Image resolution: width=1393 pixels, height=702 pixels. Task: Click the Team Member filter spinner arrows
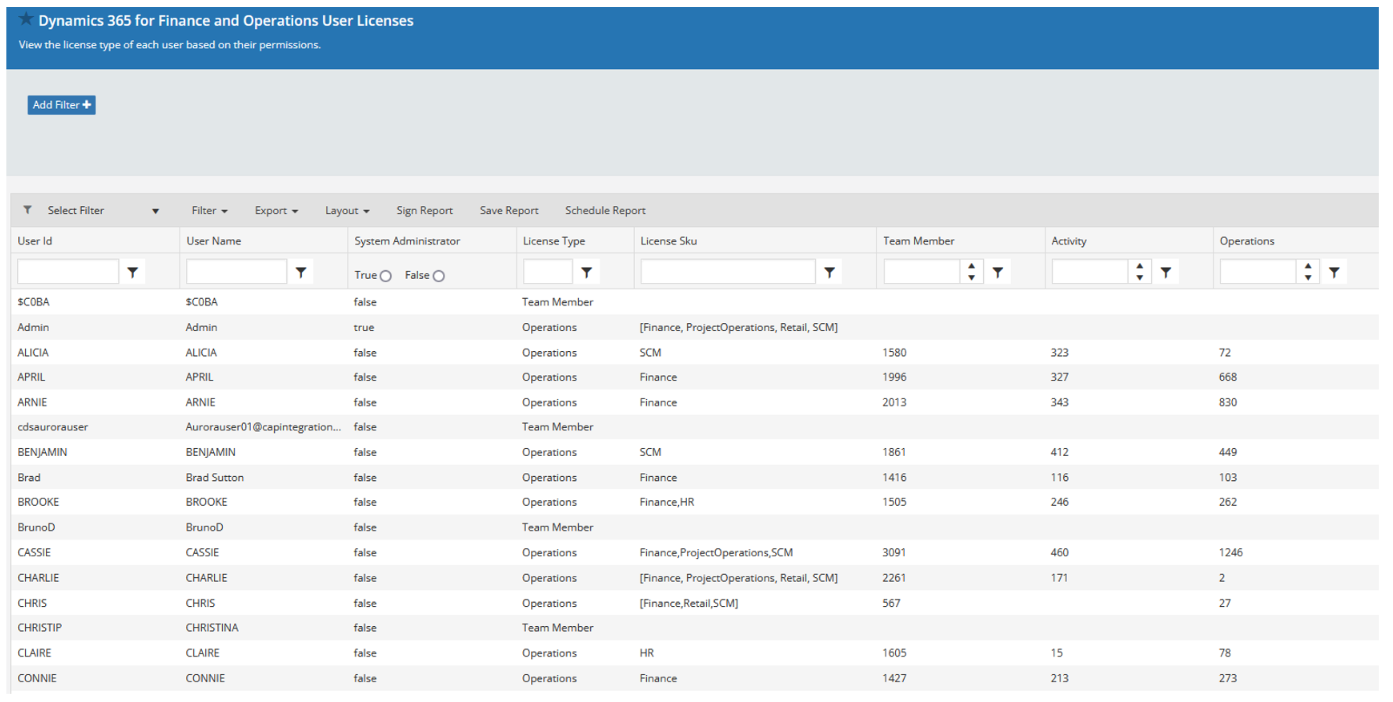pyautogui.click(x=972, y=272)
